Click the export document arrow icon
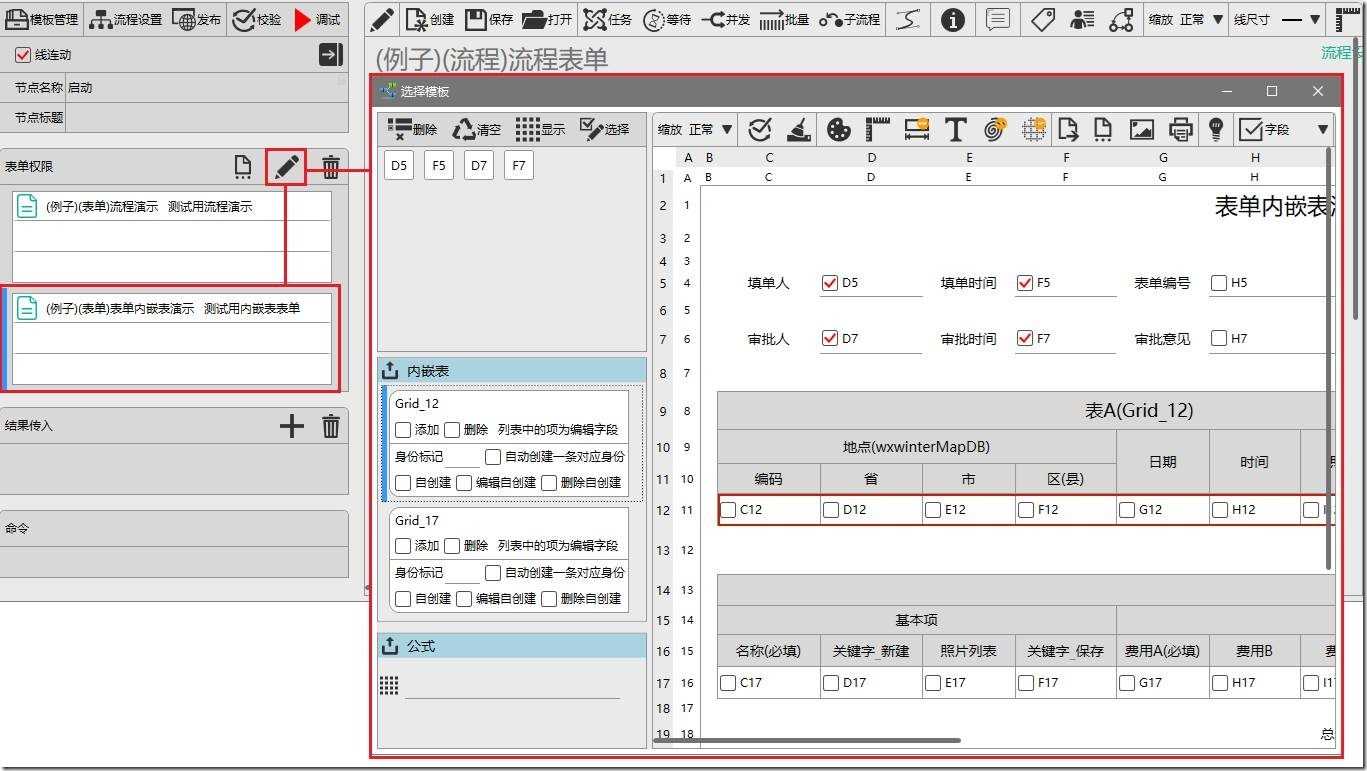1367x771 pixels. point(1068,129)
